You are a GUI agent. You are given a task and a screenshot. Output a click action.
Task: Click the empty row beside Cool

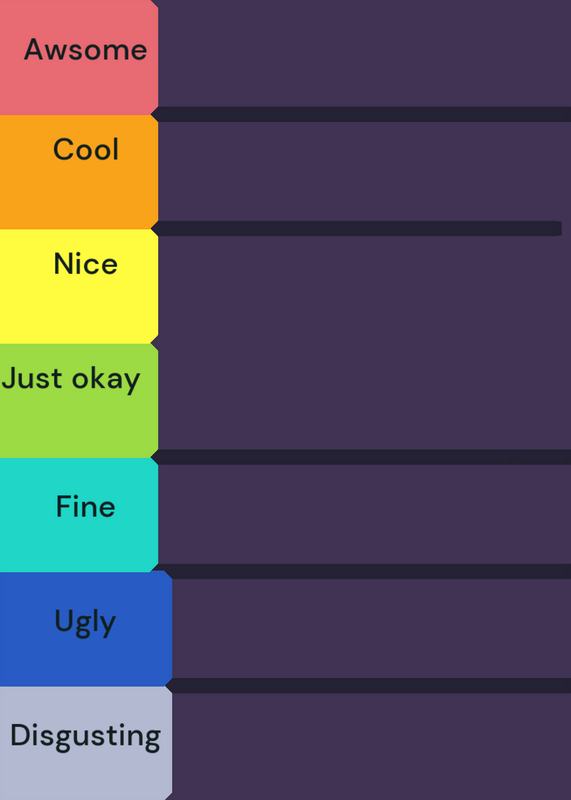coord(364,171)
